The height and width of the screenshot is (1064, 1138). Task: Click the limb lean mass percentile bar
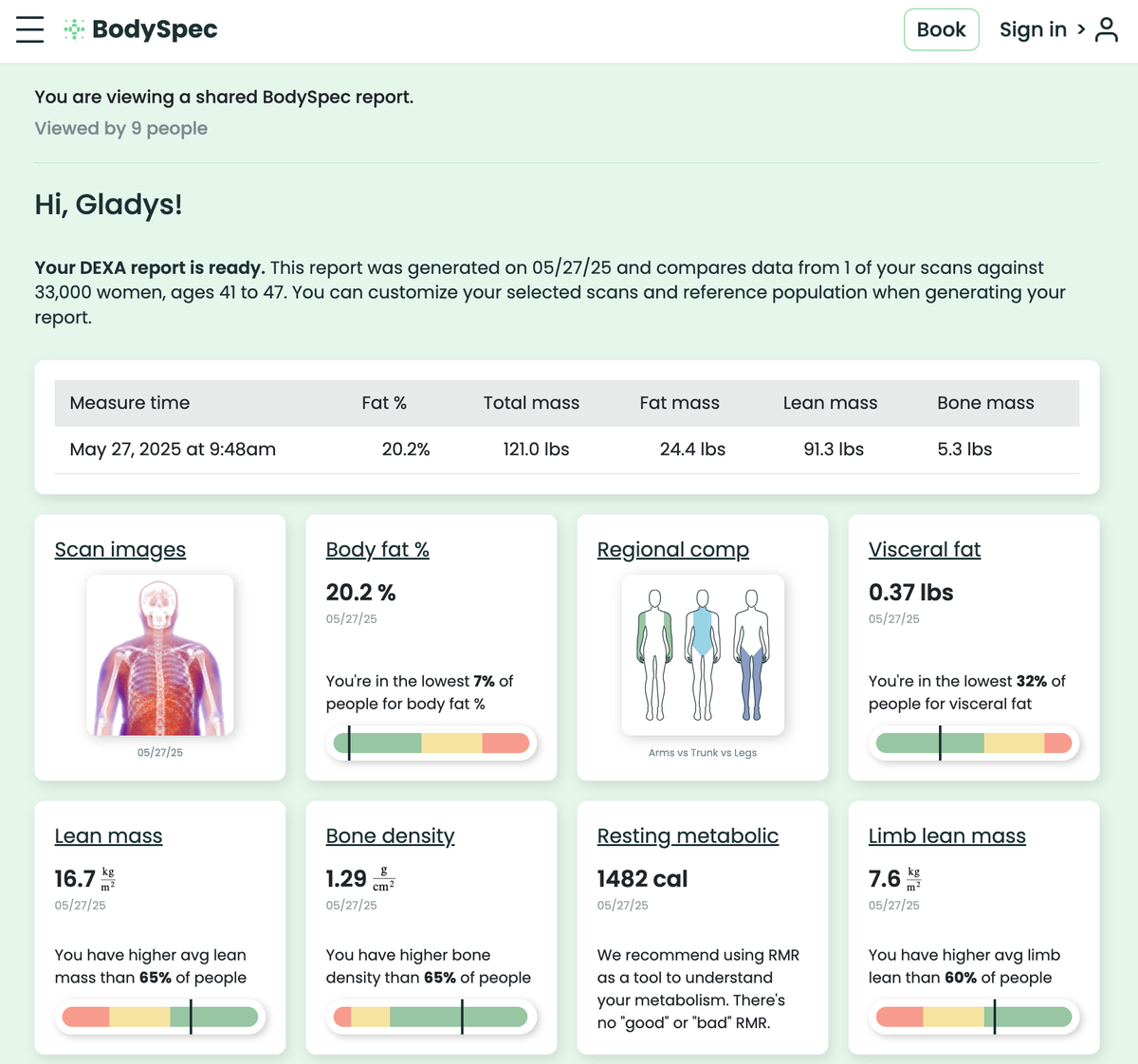pos(974,1018)
